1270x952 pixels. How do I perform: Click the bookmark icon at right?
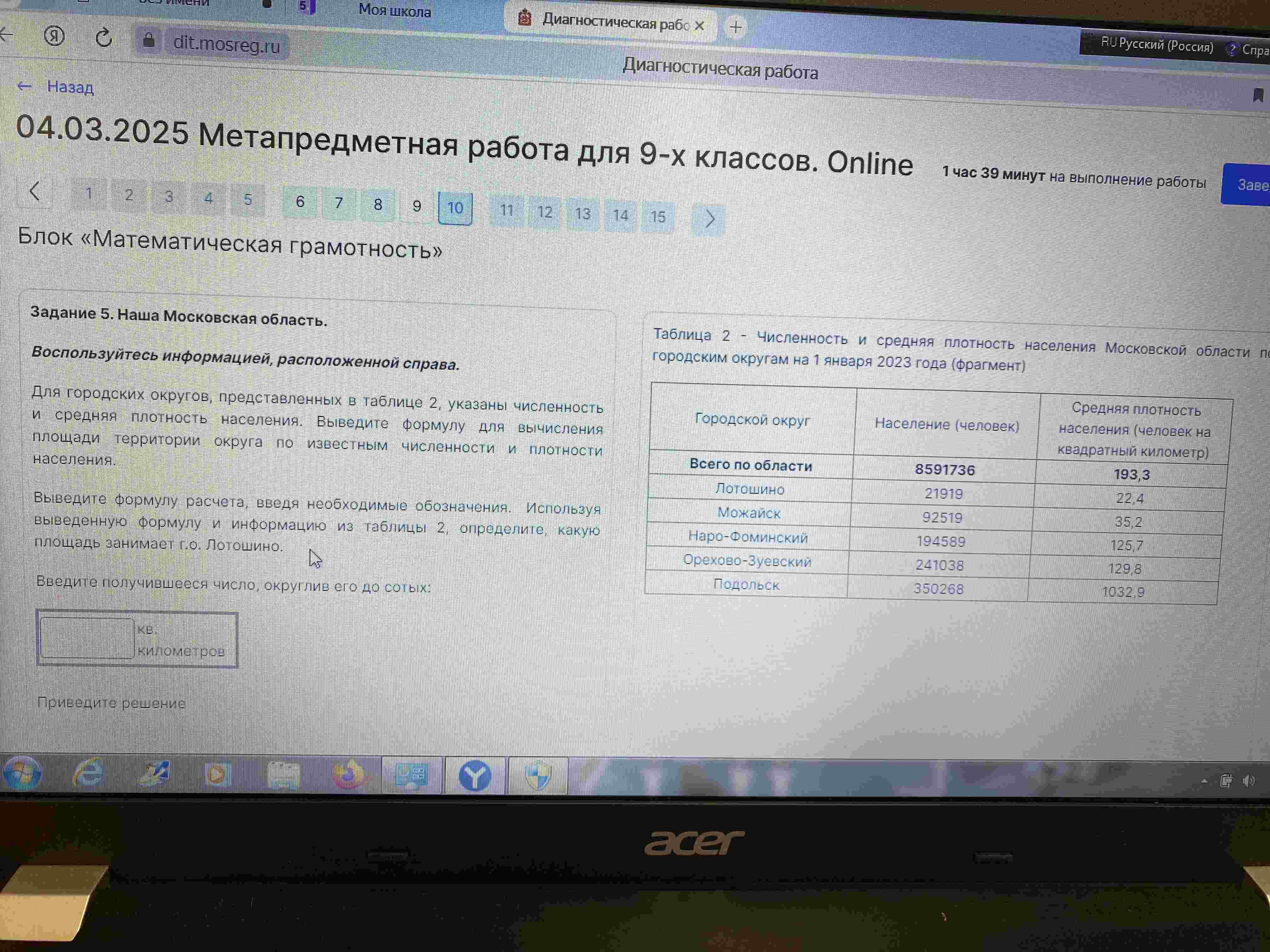[1258, 95]
